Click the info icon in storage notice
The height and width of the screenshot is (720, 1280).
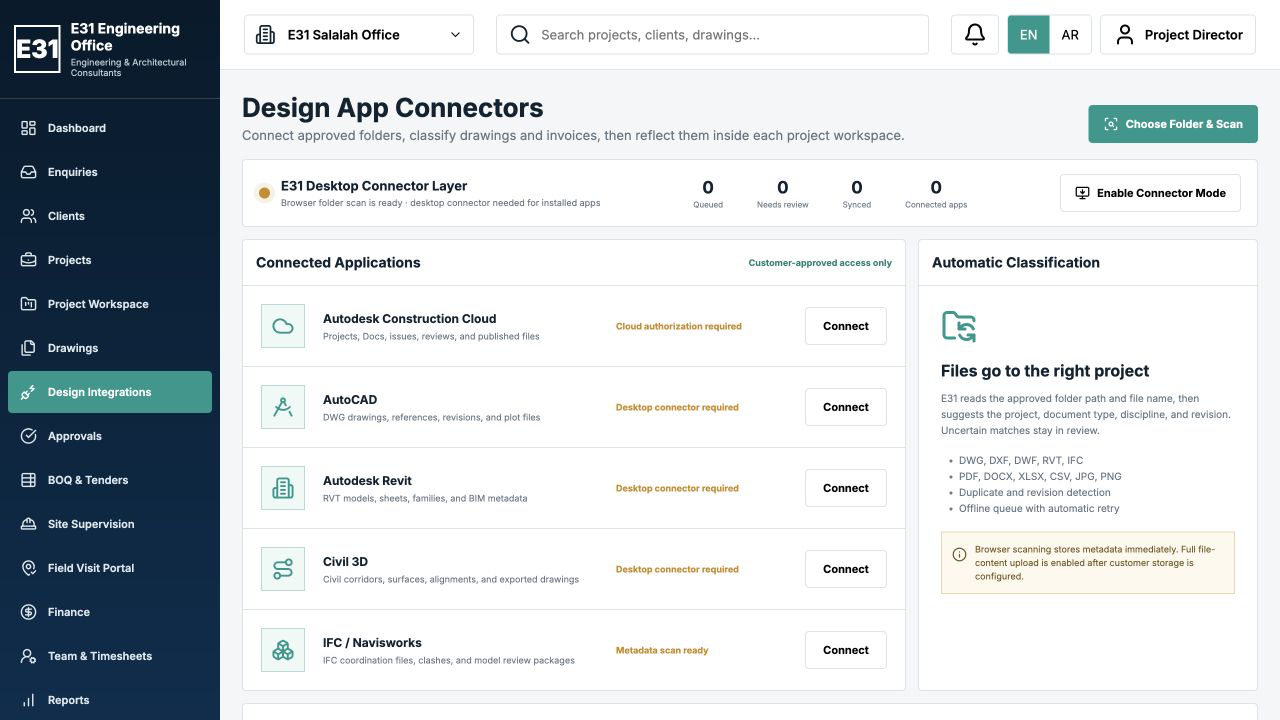(x=959, y=554)
